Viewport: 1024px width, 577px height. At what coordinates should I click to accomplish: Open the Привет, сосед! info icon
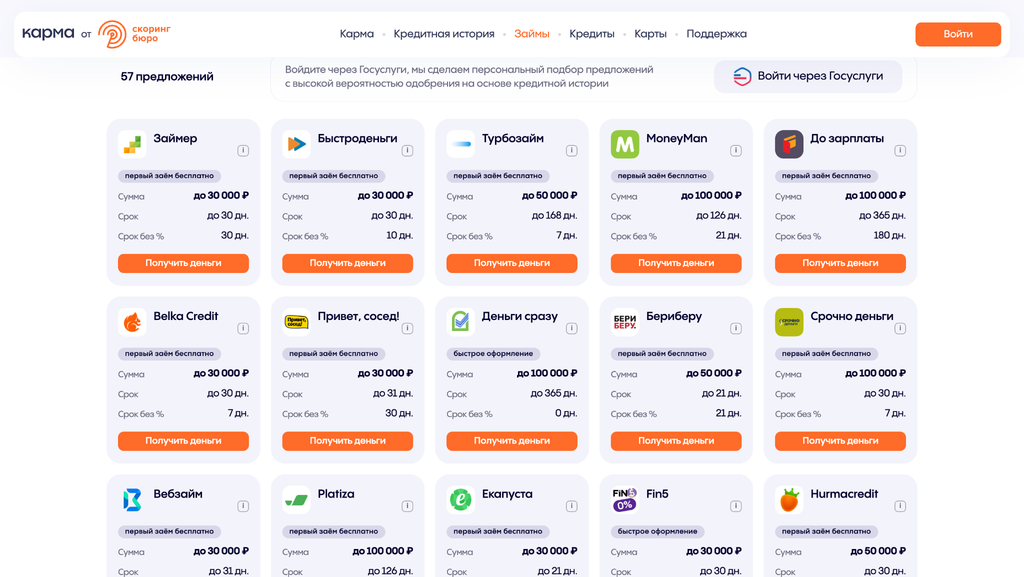(x=408, y=328)
